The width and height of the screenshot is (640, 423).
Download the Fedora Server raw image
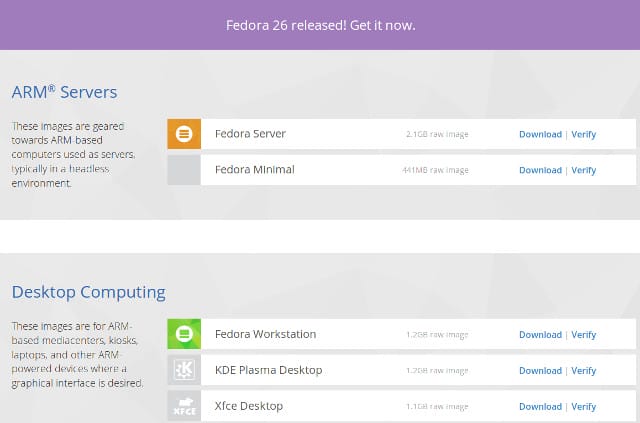[540, 134]
